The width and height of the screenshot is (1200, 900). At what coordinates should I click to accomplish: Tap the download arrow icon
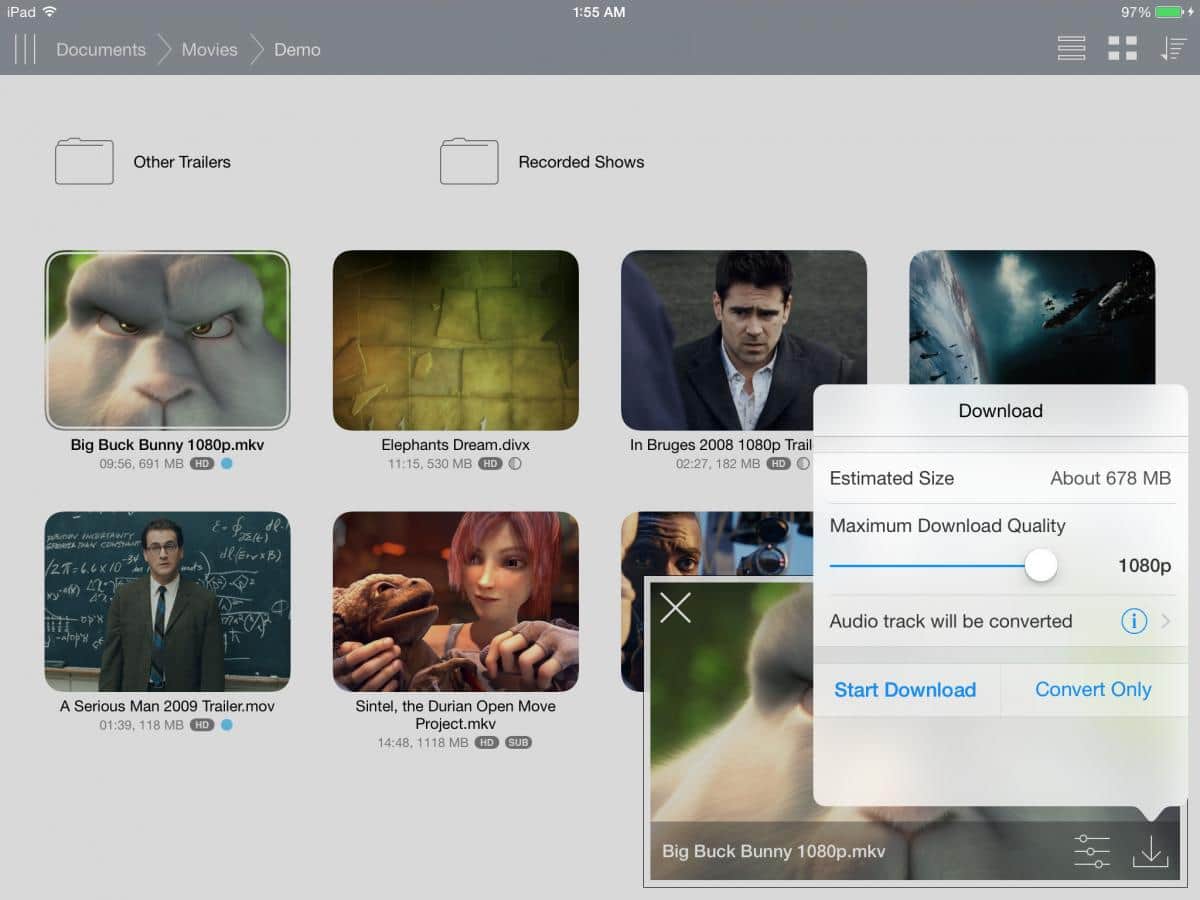(1150, 851)
